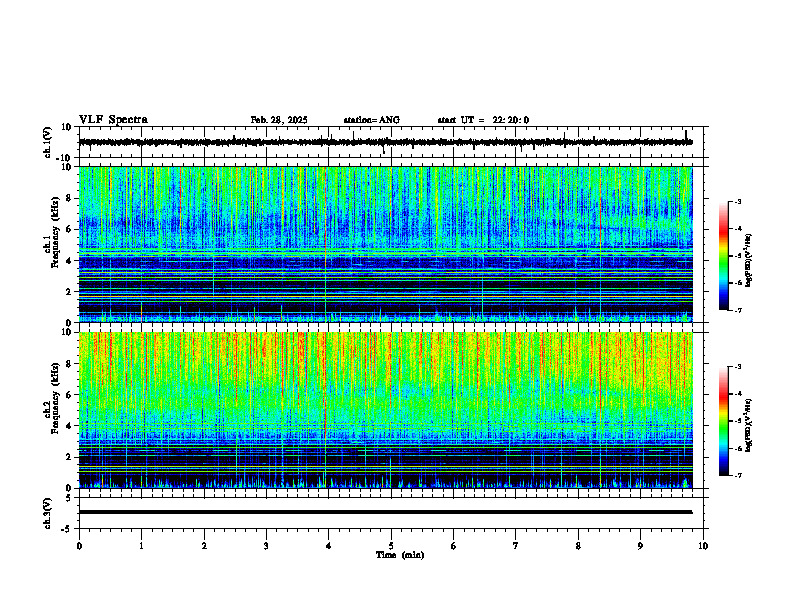Click the "-10" tick on ch.1(V) axis
The image size is (792, 612).
pyautogui.click(x=65, y=158)
